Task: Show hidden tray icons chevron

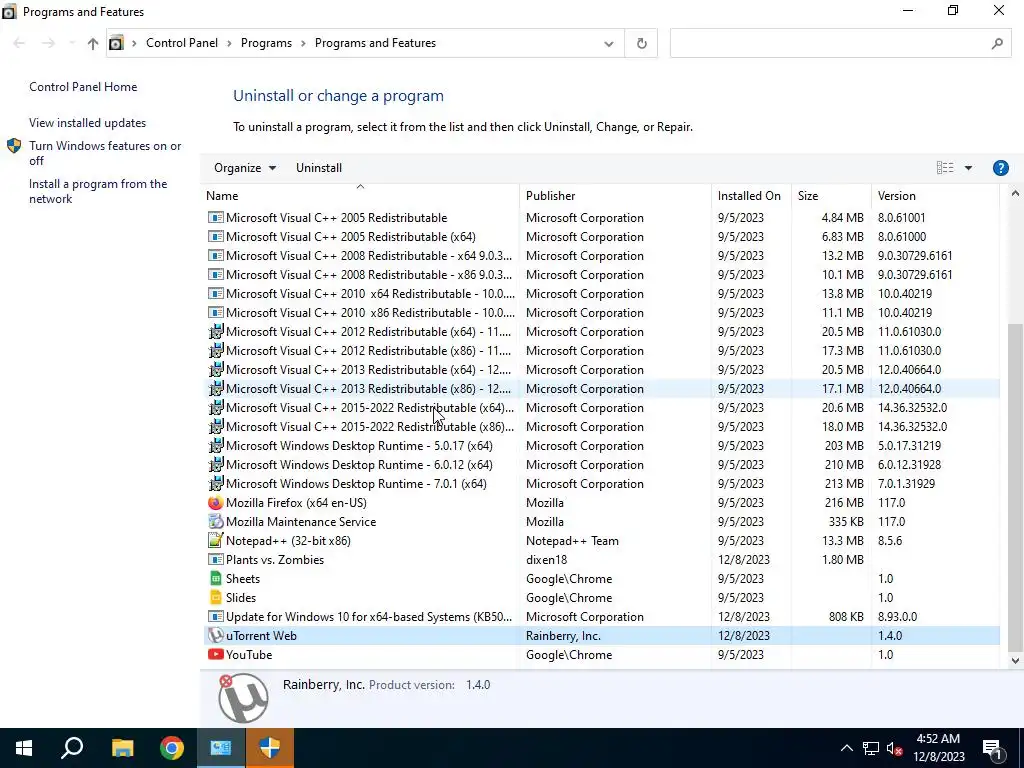Action: click(x=846, y=748)
